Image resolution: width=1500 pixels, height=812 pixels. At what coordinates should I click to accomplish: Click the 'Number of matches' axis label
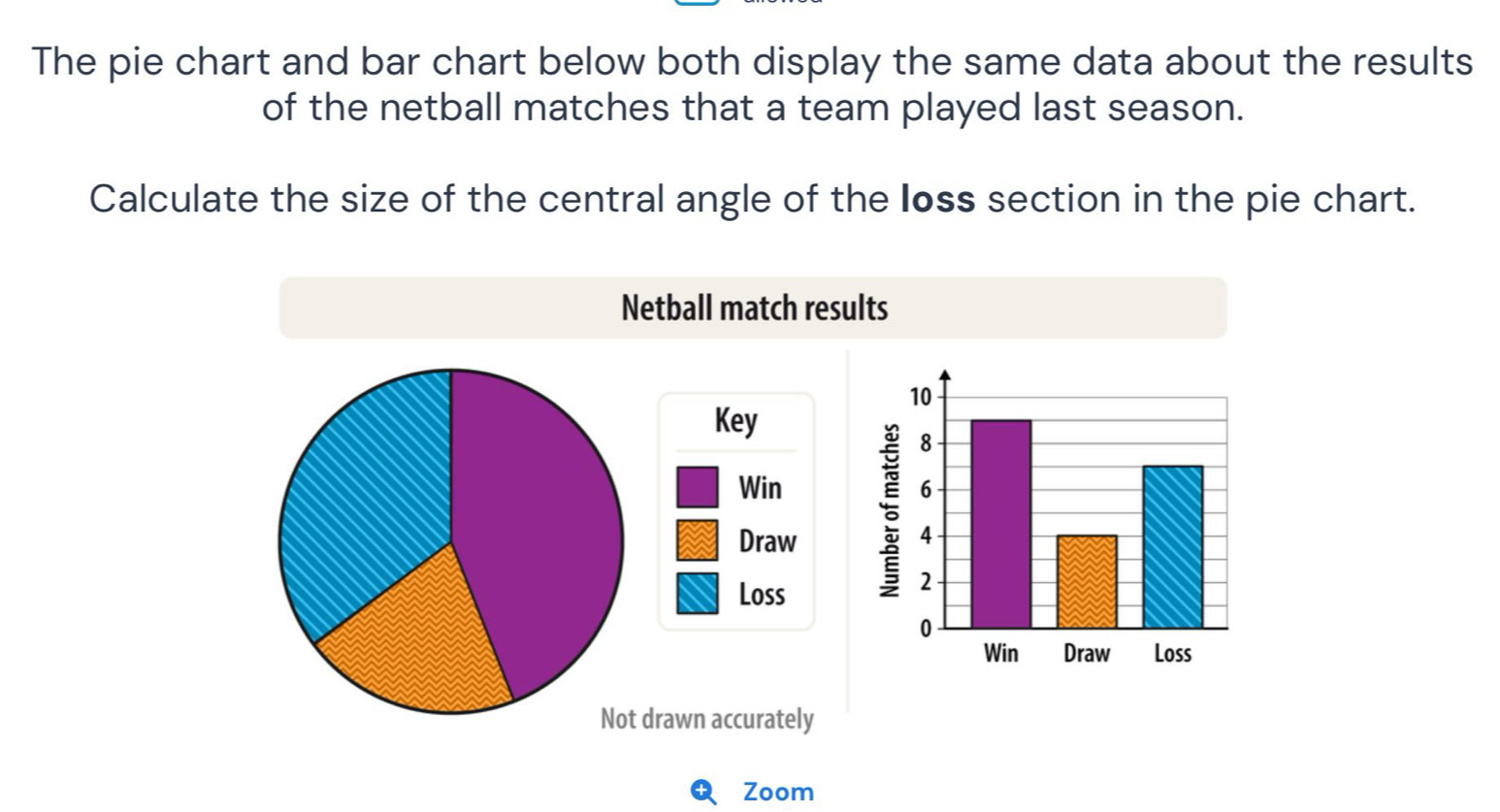point(889,514)
